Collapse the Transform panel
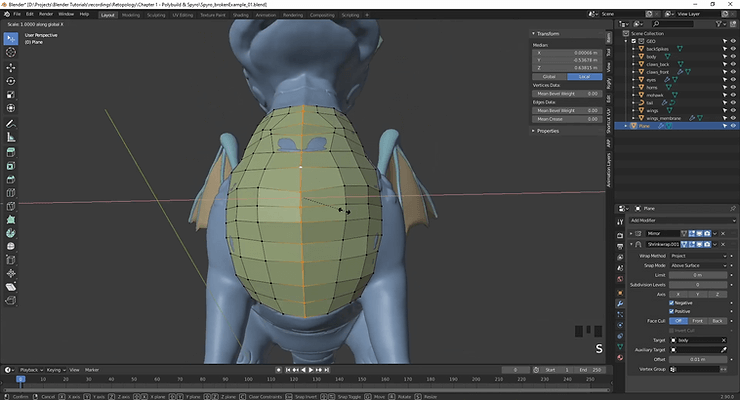 pos(533,33)
